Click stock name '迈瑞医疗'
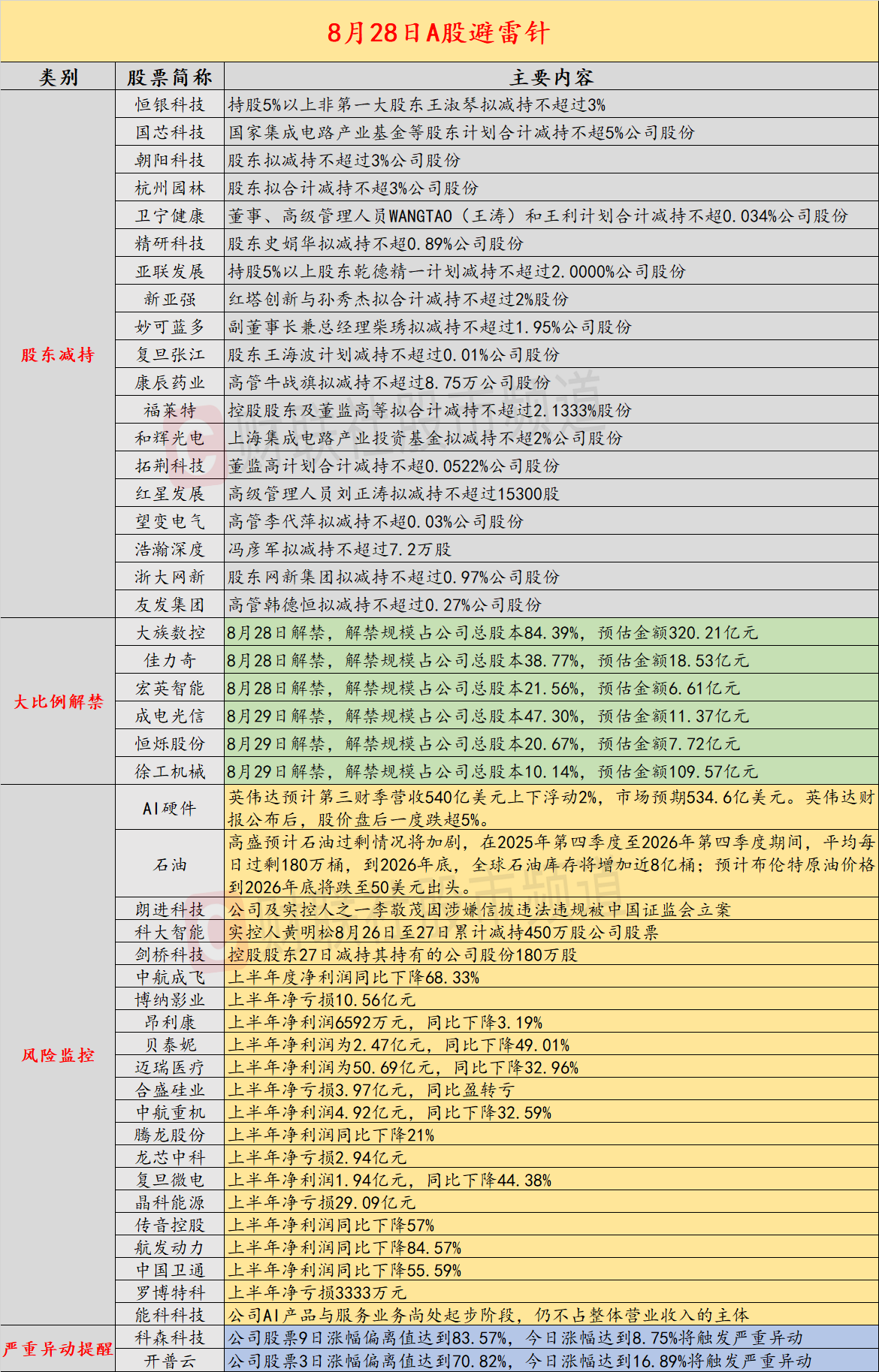The width and height of the screenshot is (879, 1372). pyautogui.click(x=170, y=1067)
